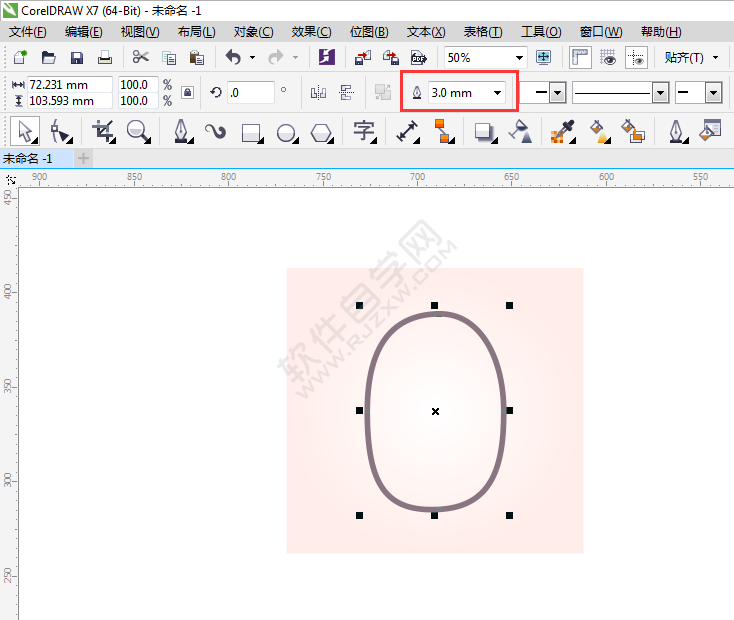Image resolution: width=734 pixels, height=620 pixels.
Task: Mirror the object vertically
Action: click(346, 92)
